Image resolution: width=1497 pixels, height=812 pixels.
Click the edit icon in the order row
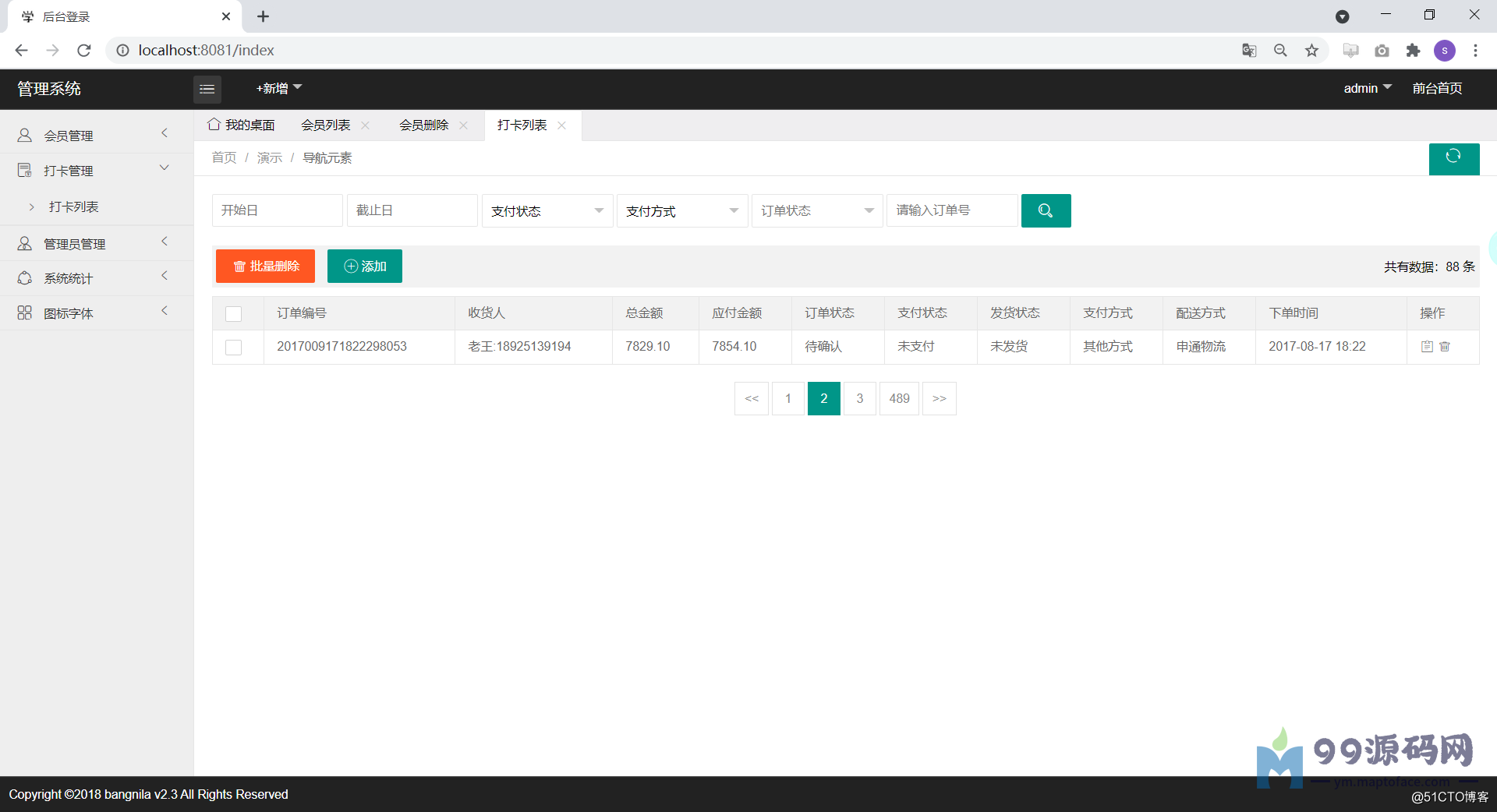[x=1427, y=347]
